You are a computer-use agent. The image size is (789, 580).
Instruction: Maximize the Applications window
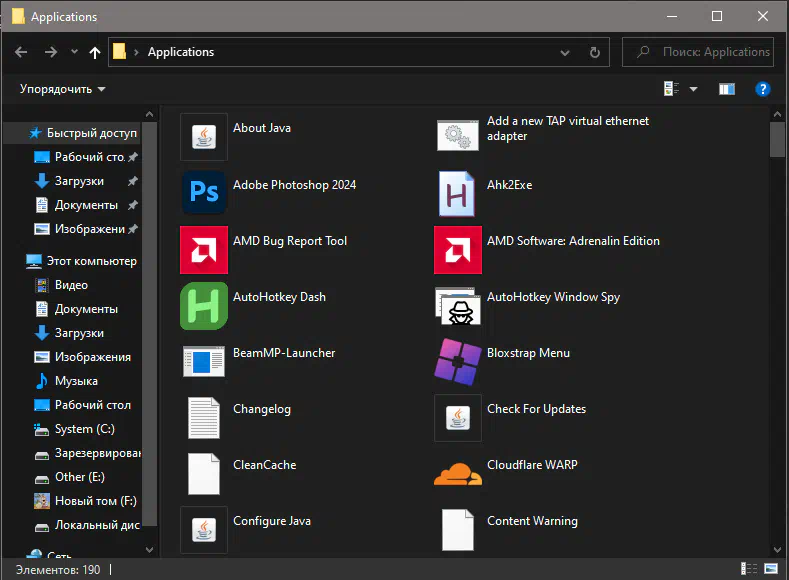[x=717, y=16]
